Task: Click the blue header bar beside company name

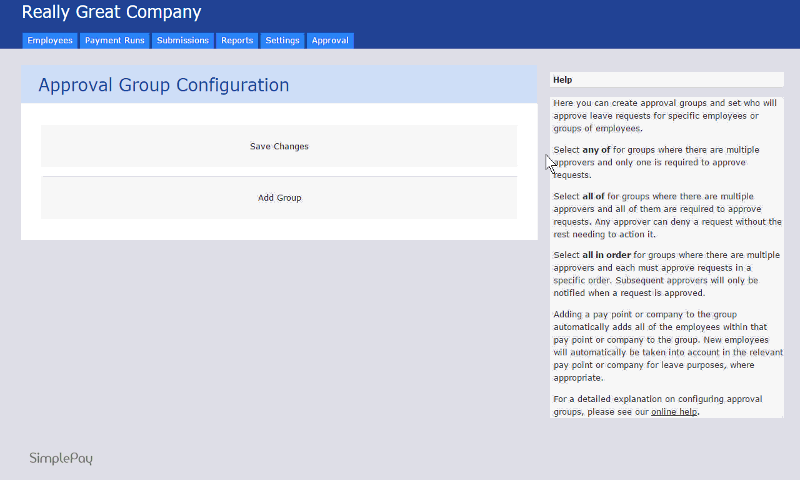Action: pos(500,14)
